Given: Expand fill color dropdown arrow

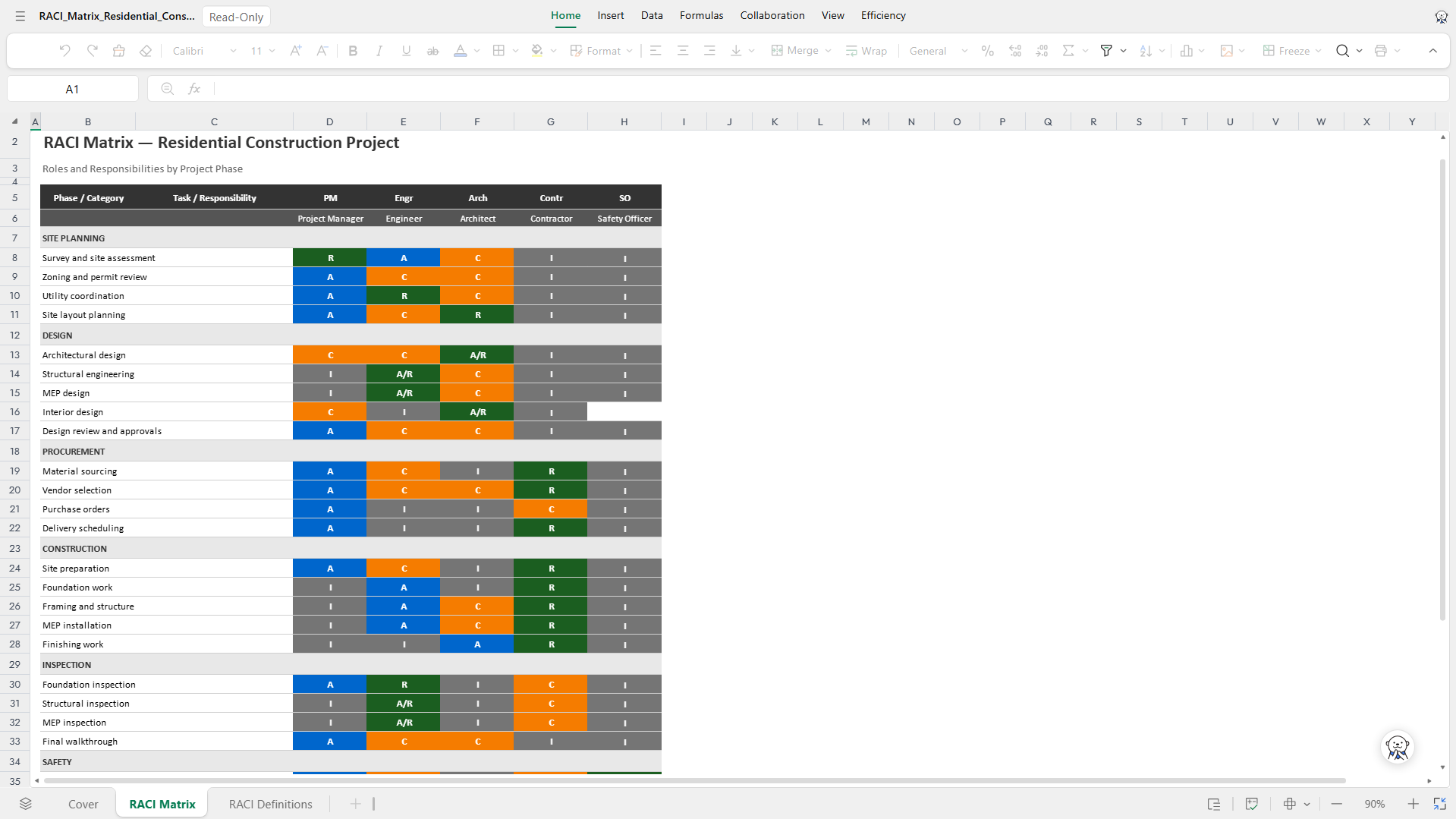Looking at the screenshot, I should pos(554,51).
